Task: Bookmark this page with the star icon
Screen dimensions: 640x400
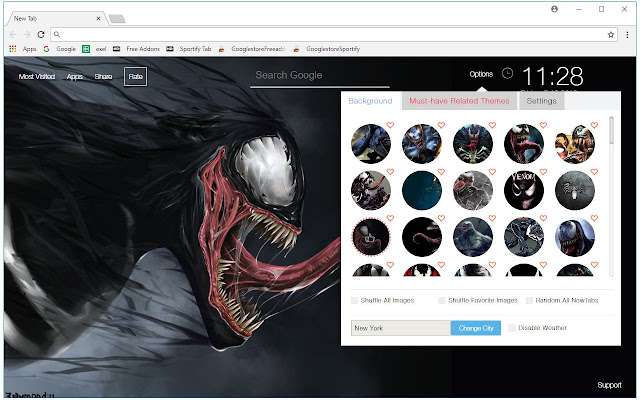Action: 611,35
